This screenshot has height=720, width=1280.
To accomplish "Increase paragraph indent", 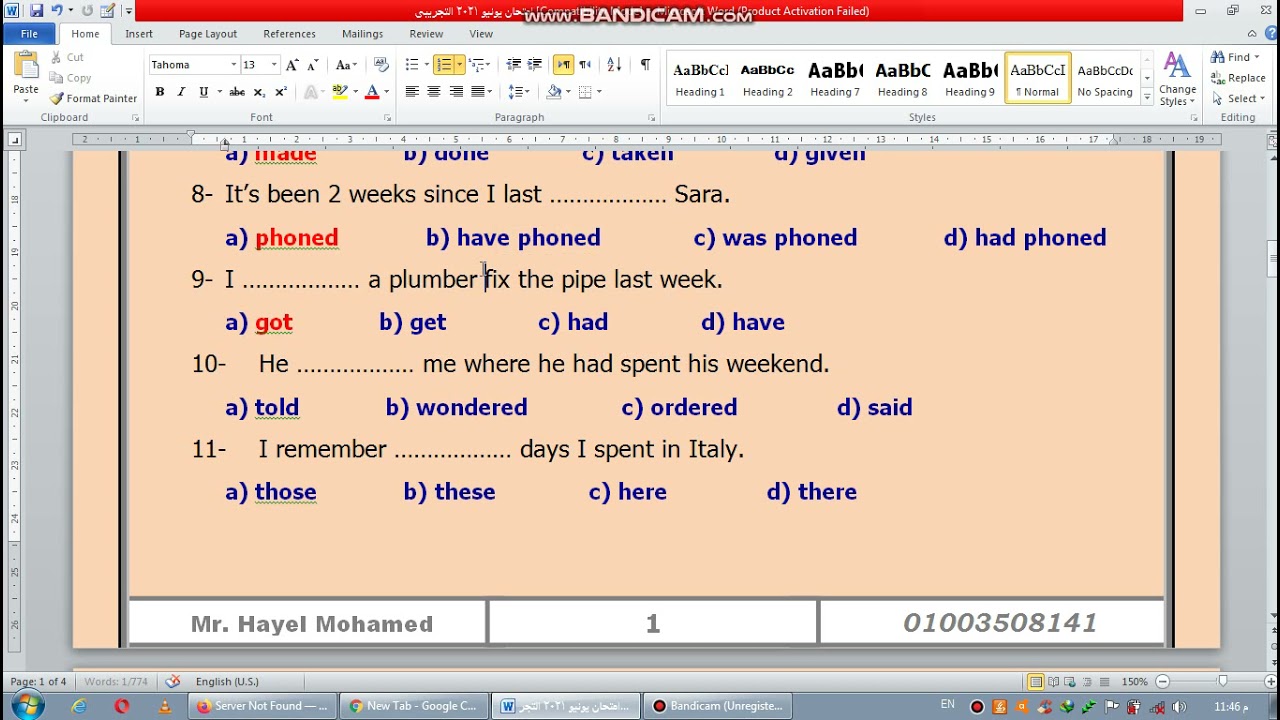I will 536,65.
